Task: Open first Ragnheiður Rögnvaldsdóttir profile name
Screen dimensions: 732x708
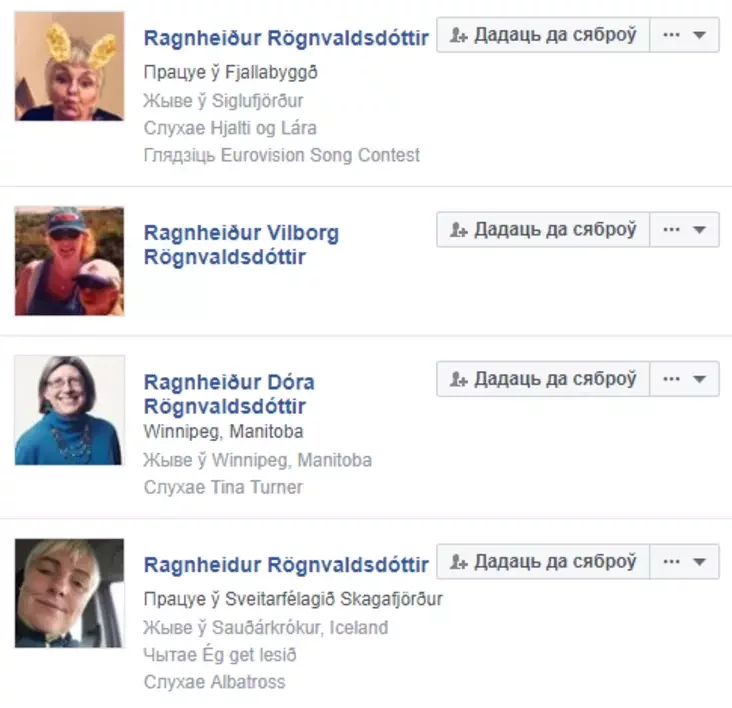Action: coord(286,38)
